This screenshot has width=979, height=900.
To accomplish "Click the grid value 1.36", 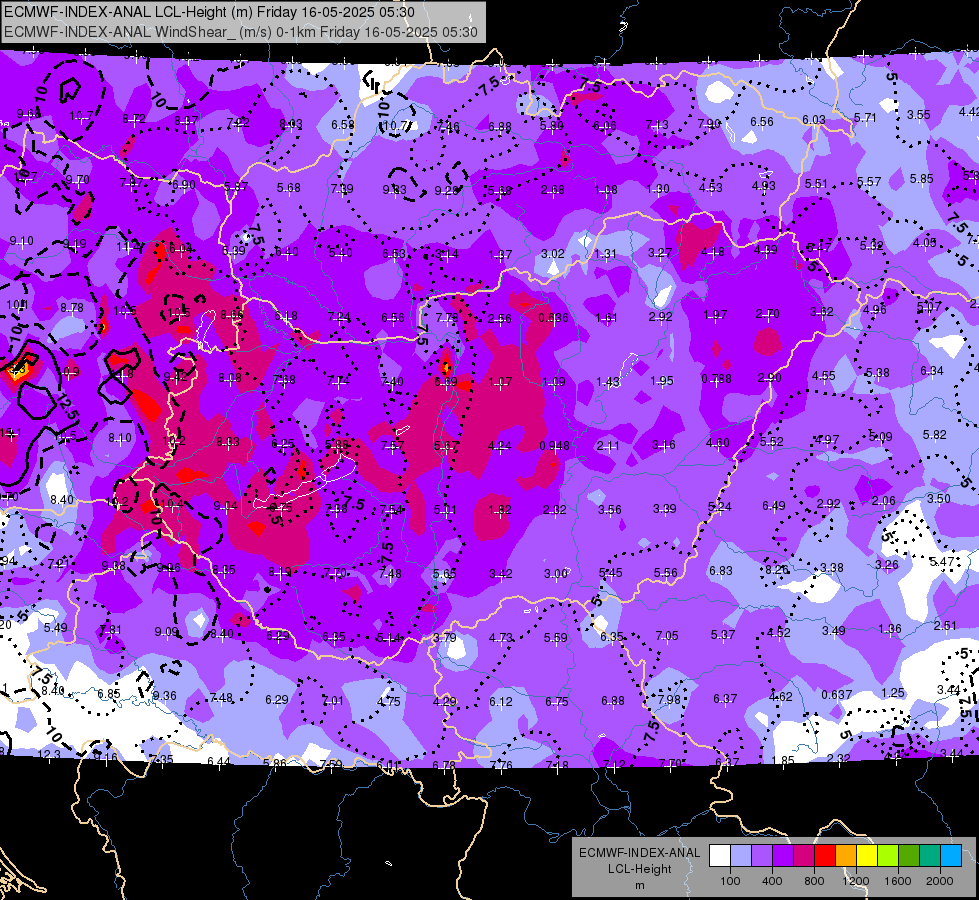I will pos(890,628).
